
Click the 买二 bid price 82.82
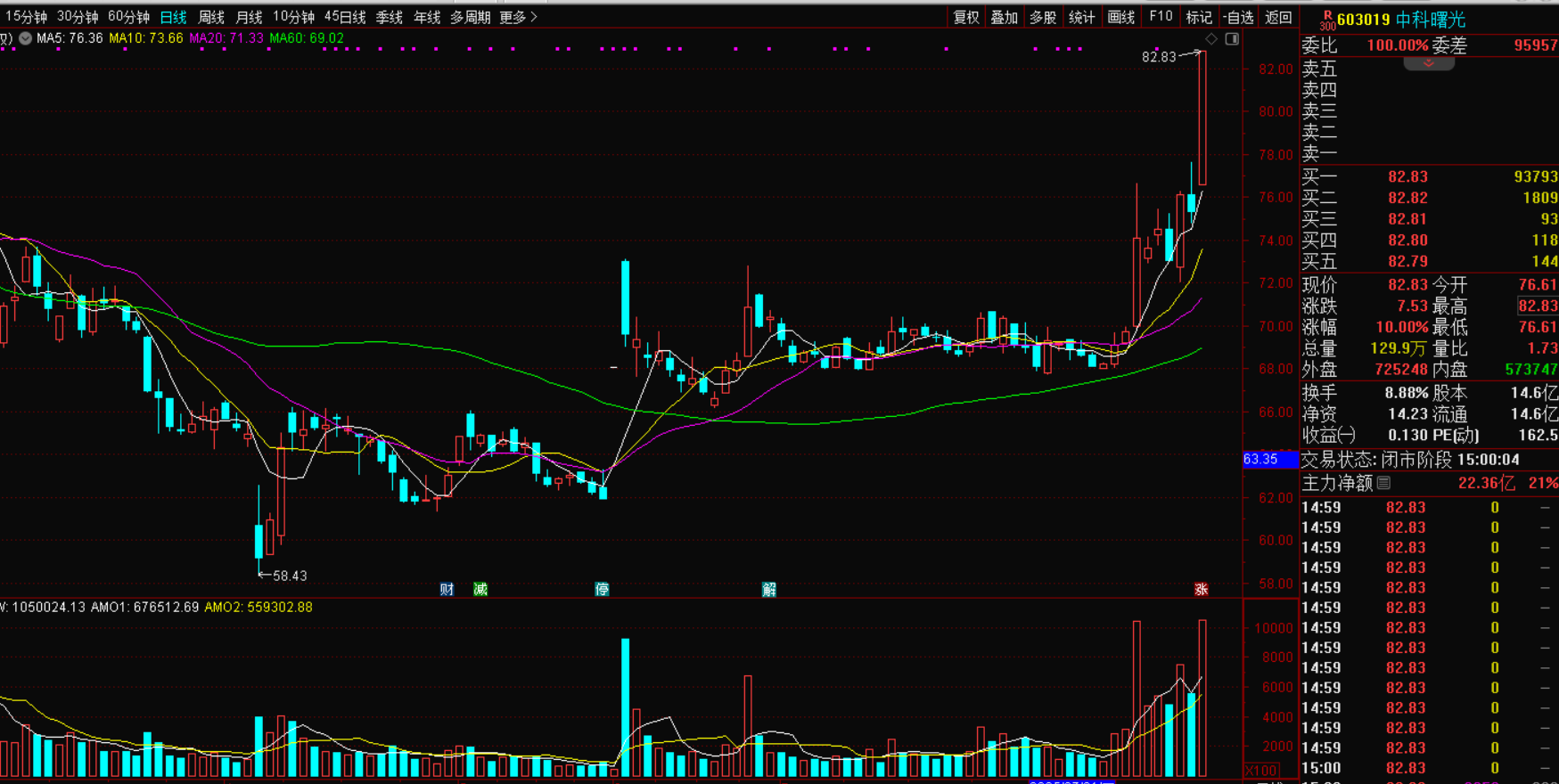tap(1407, 198)
